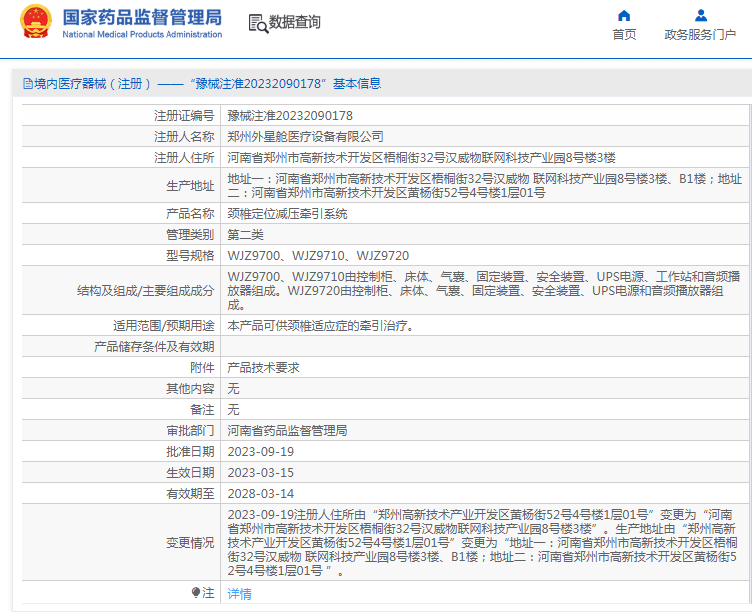Screen dimensions: 752x612
Task: Click approval date 2023-09-19
Action: click(x=260, y=452)
